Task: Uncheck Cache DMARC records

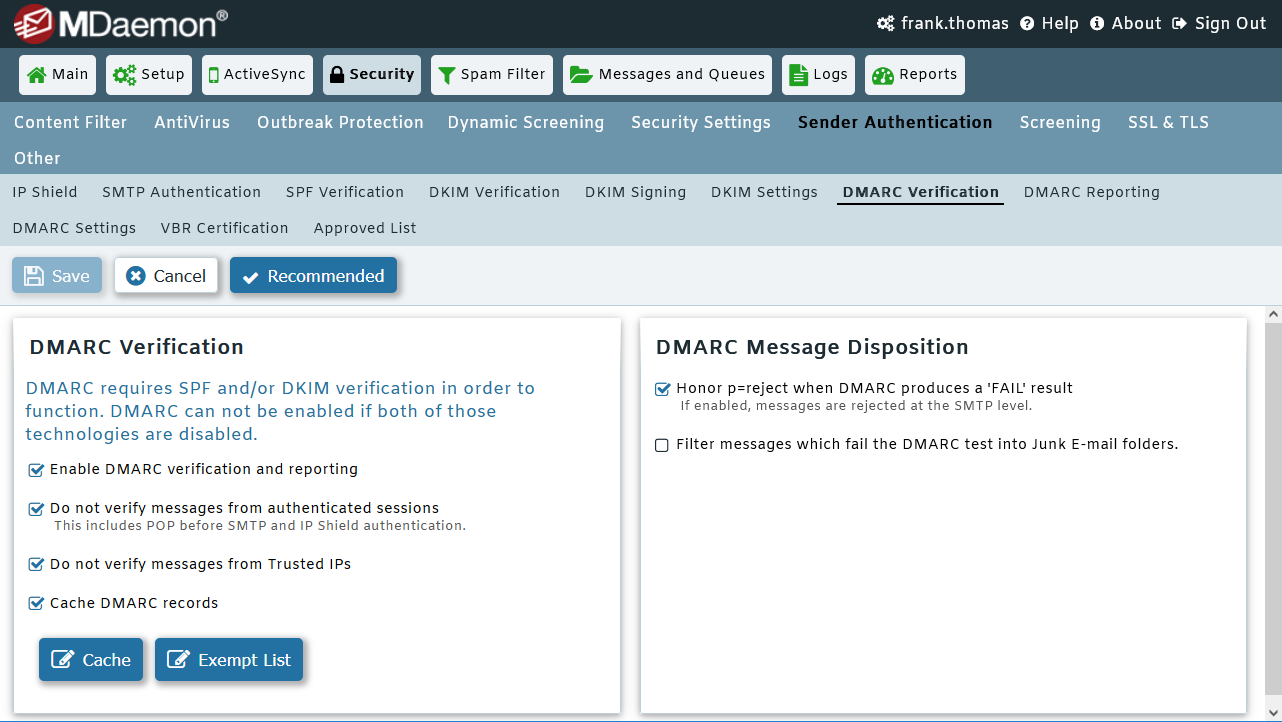Action: (x=36, y=603)
